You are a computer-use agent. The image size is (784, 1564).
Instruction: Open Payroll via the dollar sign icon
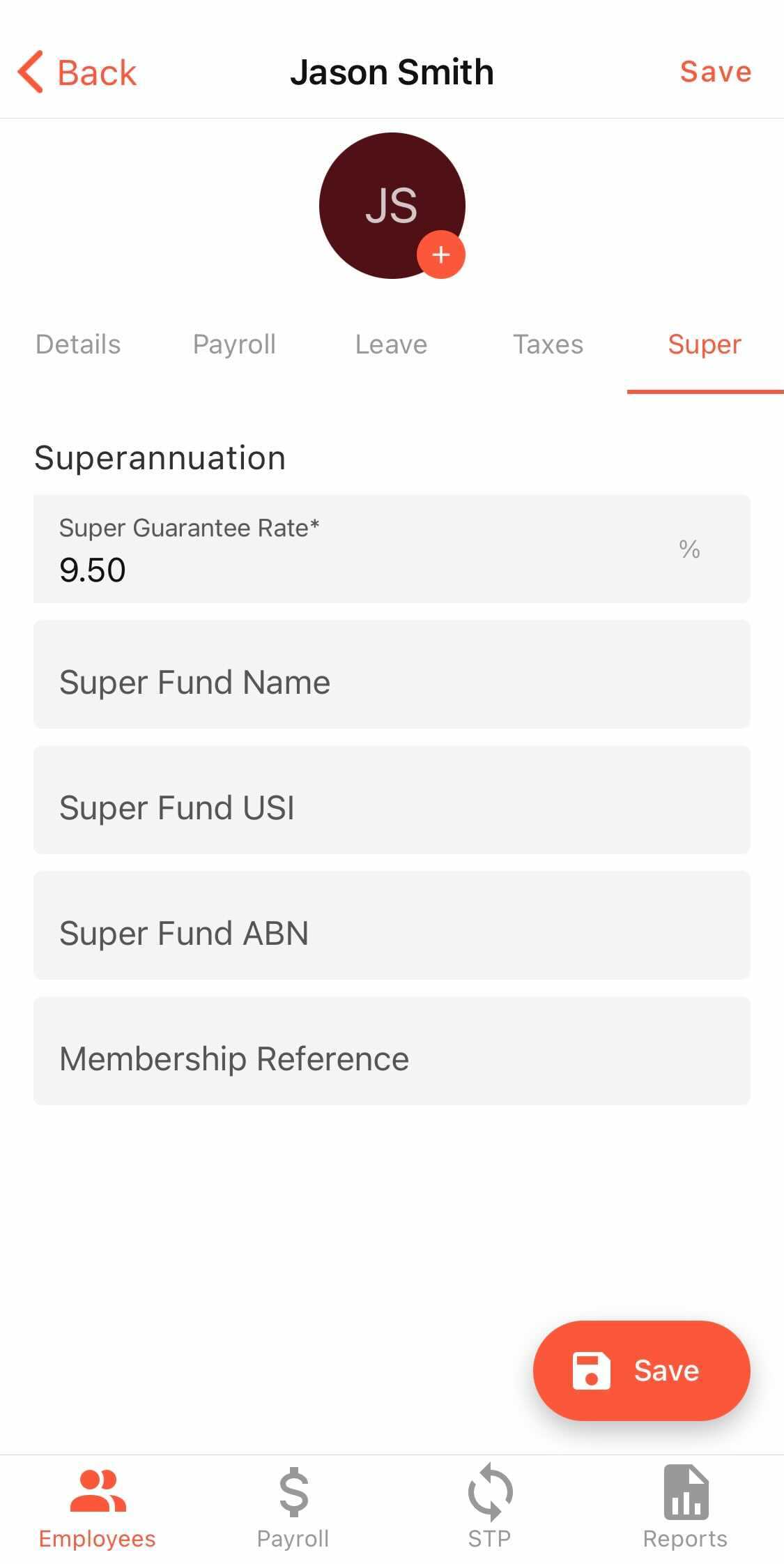click(293, 1491)
